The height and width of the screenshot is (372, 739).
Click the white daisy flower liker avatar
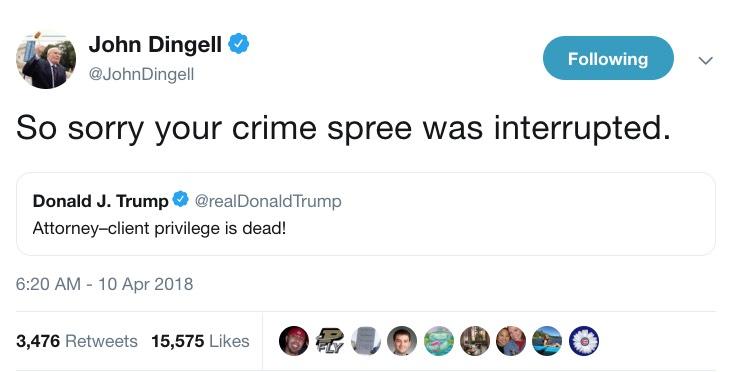click(x=583, y=340)
